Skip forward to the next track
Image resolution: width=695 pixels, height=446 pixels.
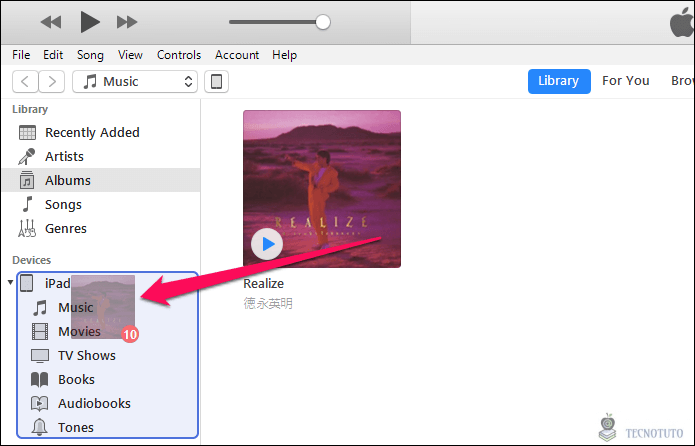[x=127, y=22]
